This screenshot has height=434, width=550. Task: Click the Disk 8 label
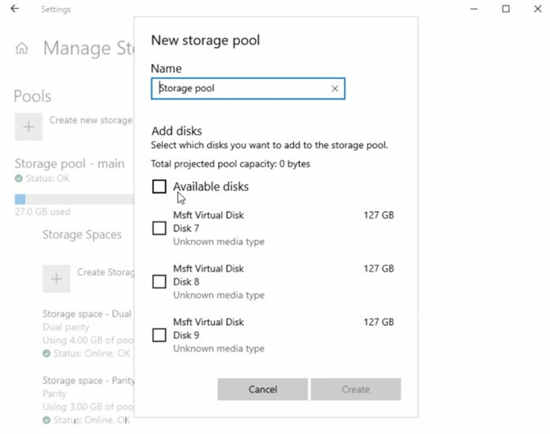pos(186,282)
